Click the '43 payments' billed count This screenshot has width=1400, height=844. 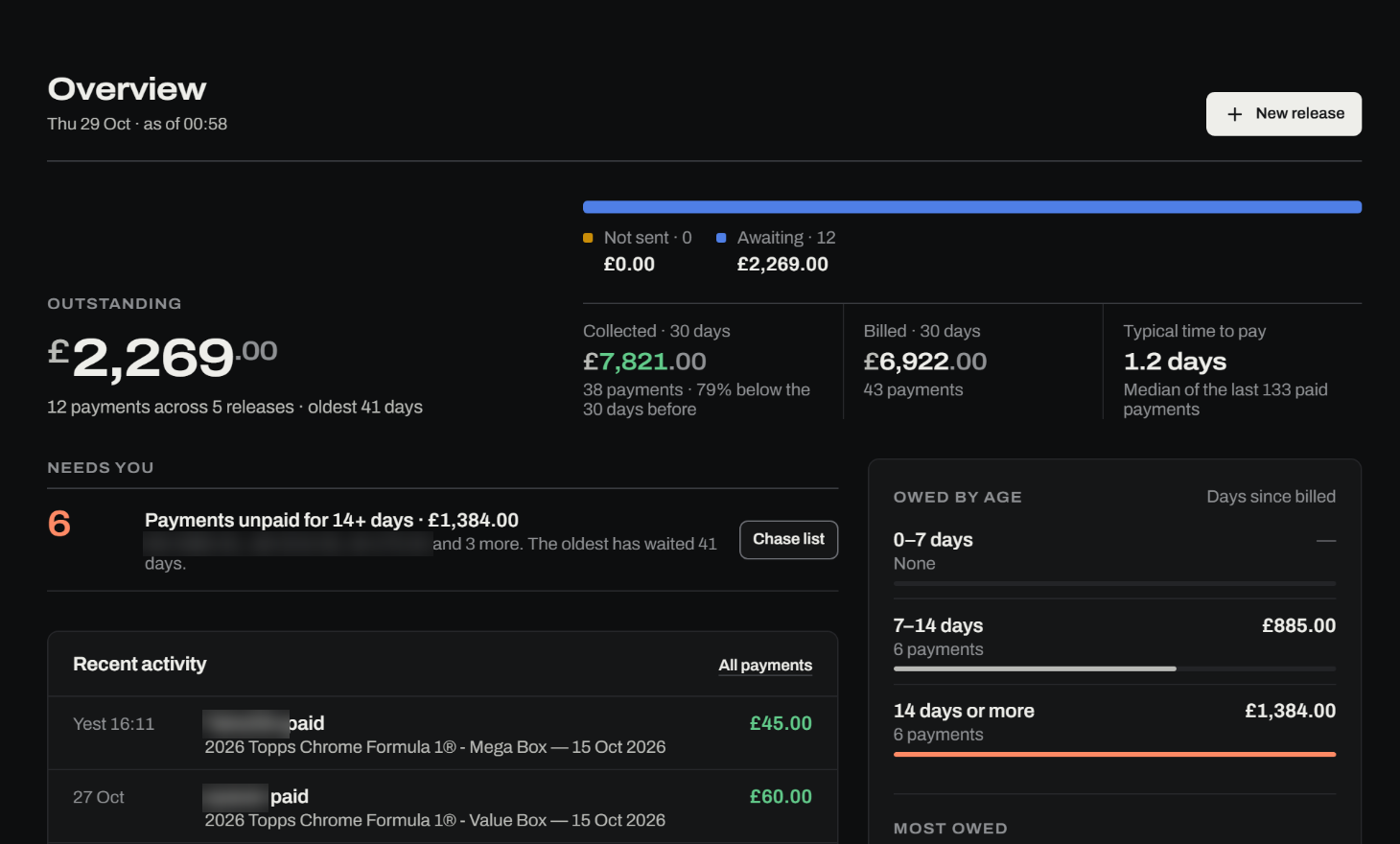tap(914, 390)
